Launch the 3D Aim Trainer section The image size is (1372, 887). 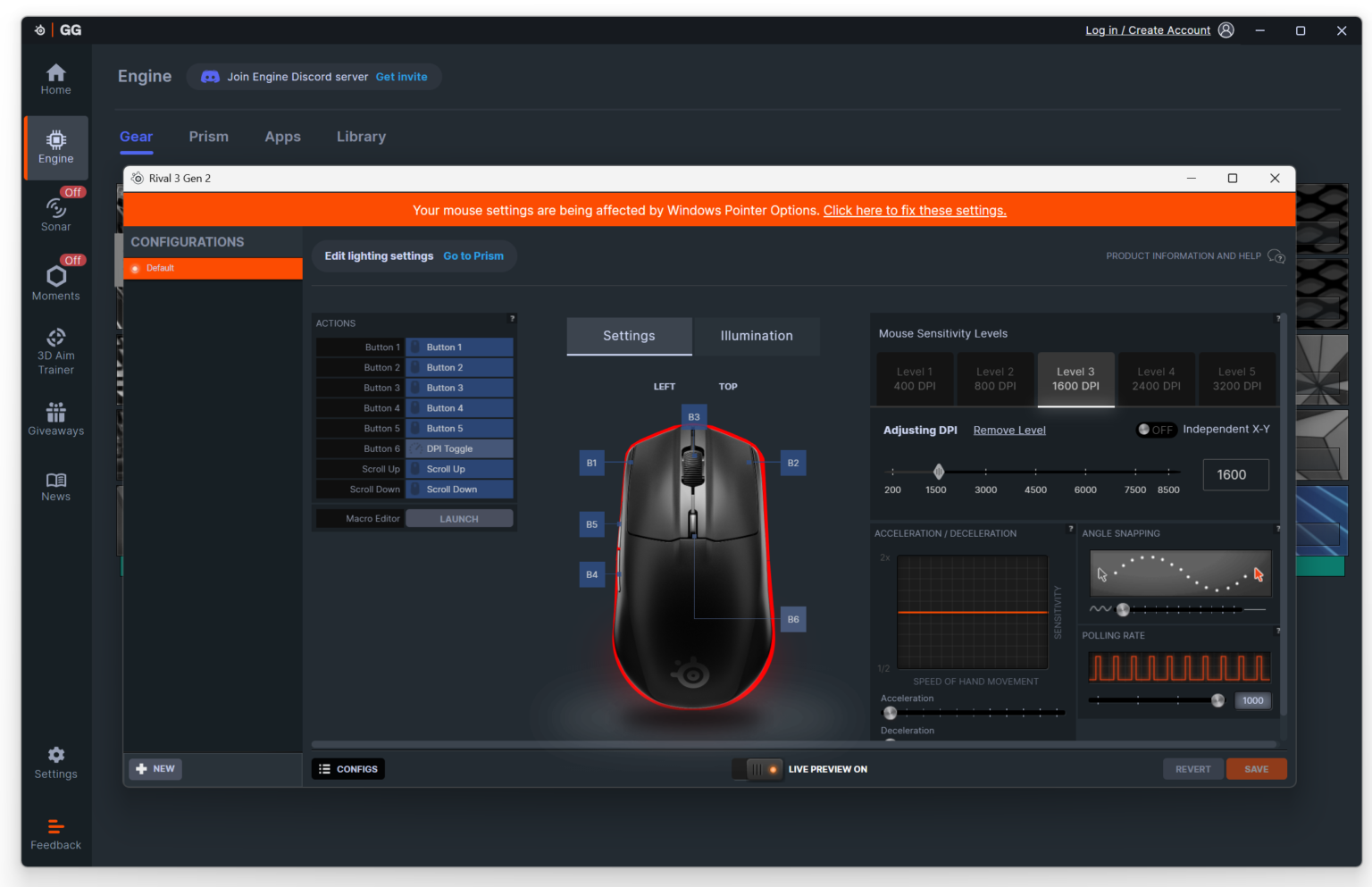[55, 351]
